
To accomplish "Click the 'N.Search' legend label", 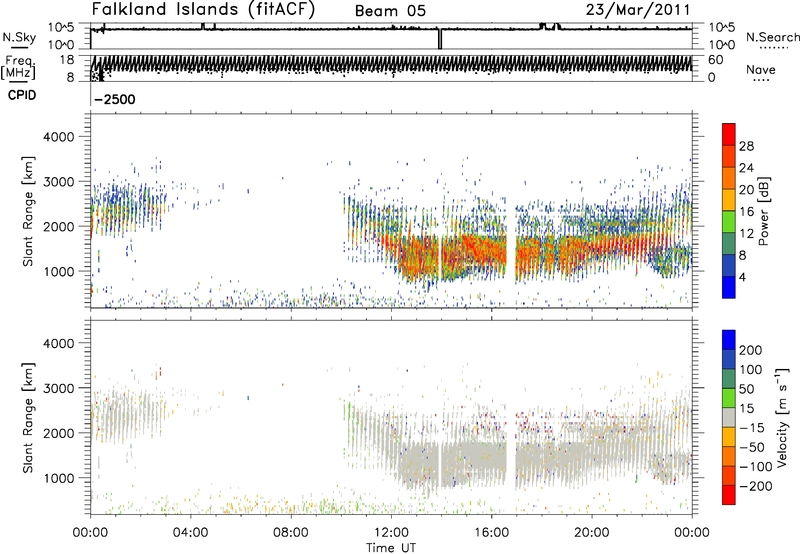I will [x=772, y=37].
